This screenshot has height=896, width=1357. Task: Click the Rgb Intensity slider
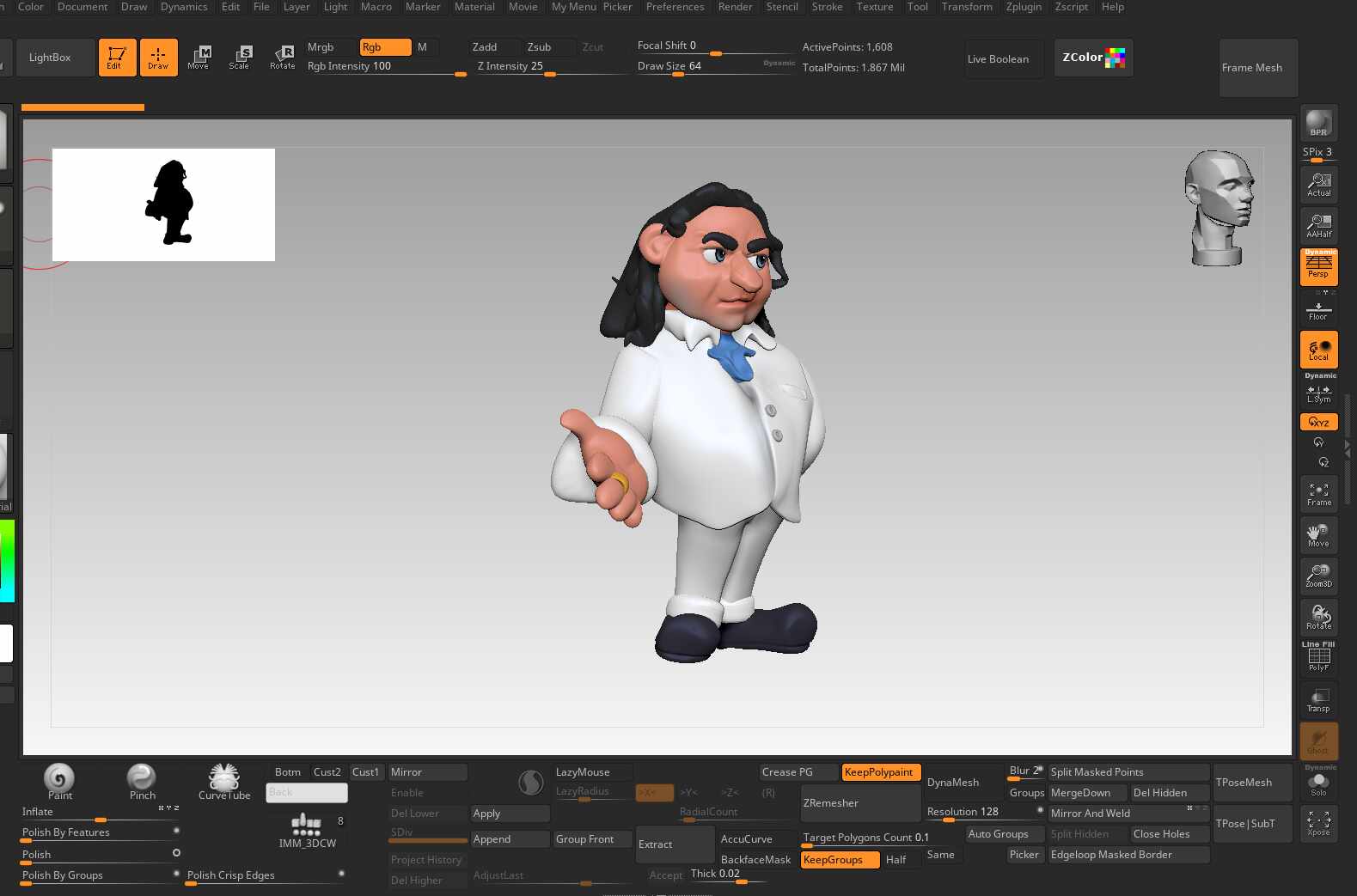point(386,67)
